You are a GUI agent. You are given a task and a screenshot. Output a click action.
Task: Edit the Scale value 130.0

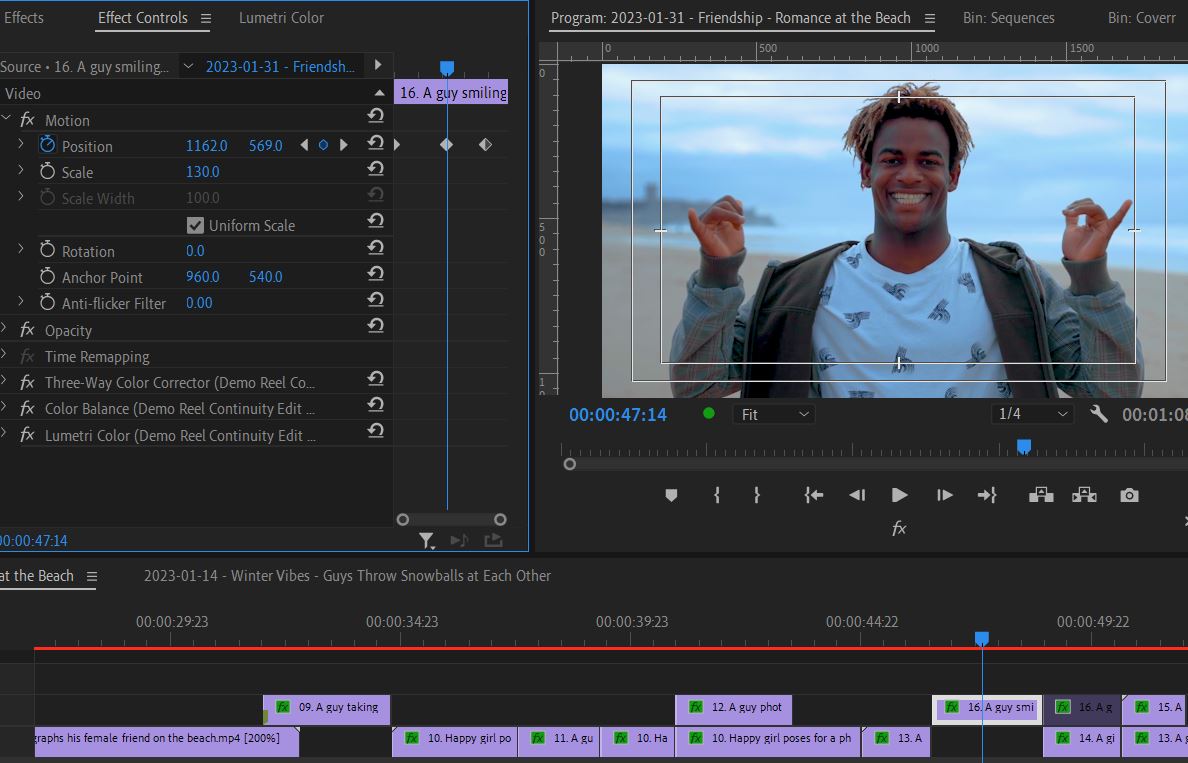(x=203, y=171)
